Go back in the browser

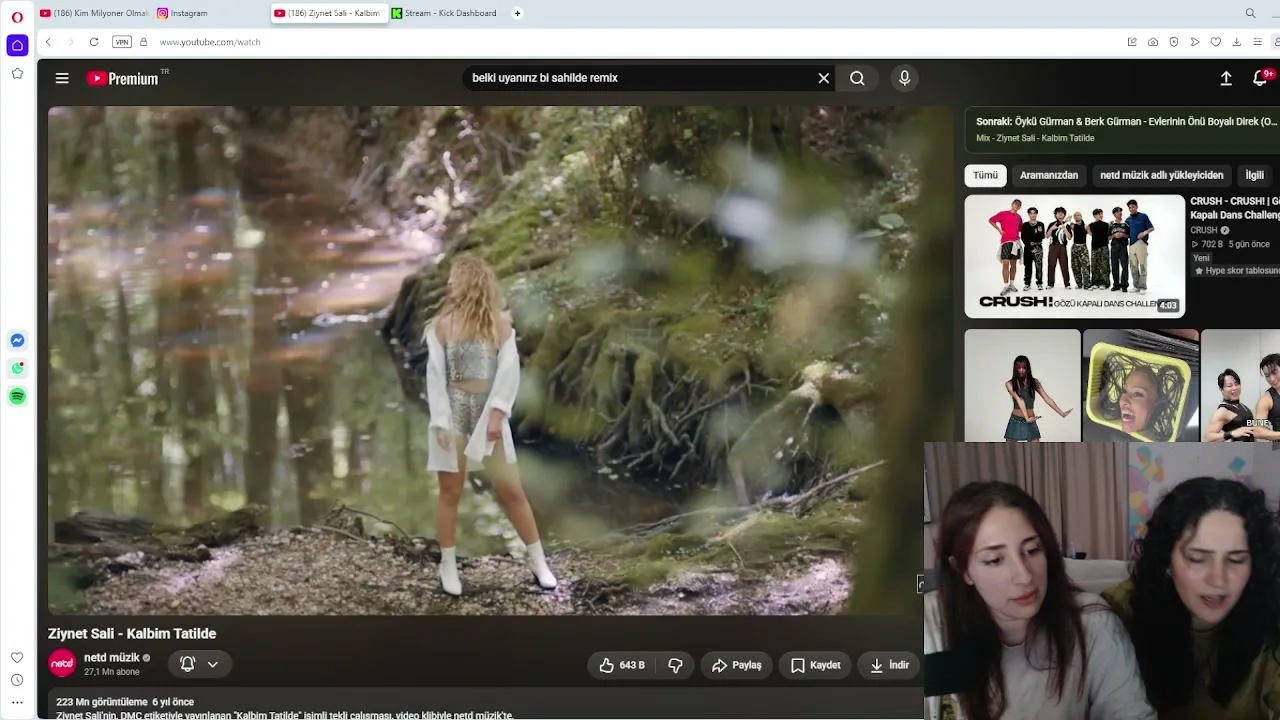[48, 42]
